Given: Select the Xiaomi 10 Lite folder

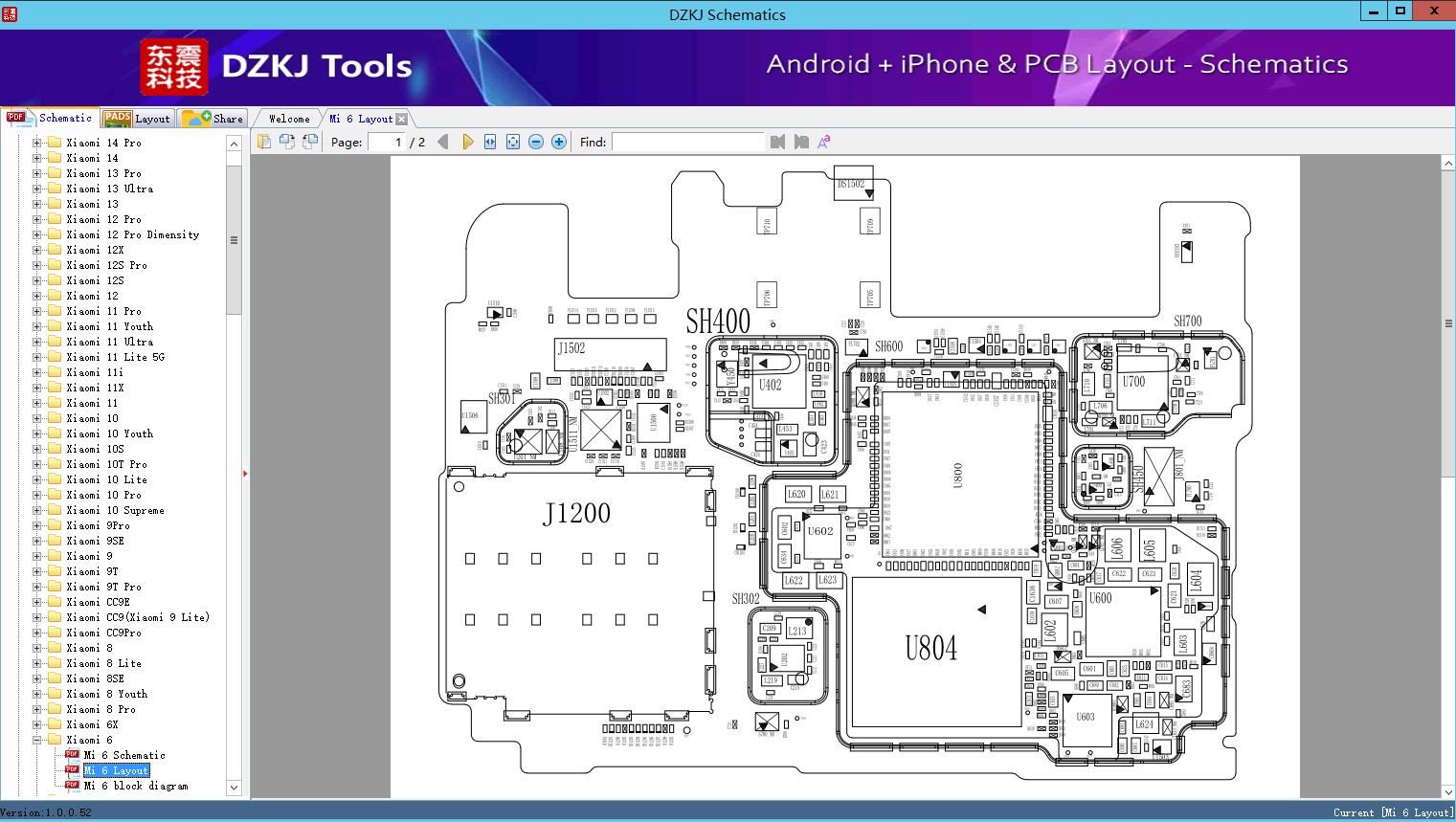Looking at the screenshot, I should point(106,479).
